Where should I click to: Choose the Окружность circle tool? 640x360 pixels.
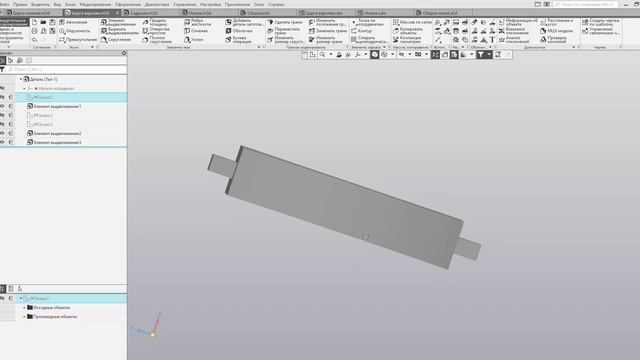pyautogui.click(x=74, y=31)
